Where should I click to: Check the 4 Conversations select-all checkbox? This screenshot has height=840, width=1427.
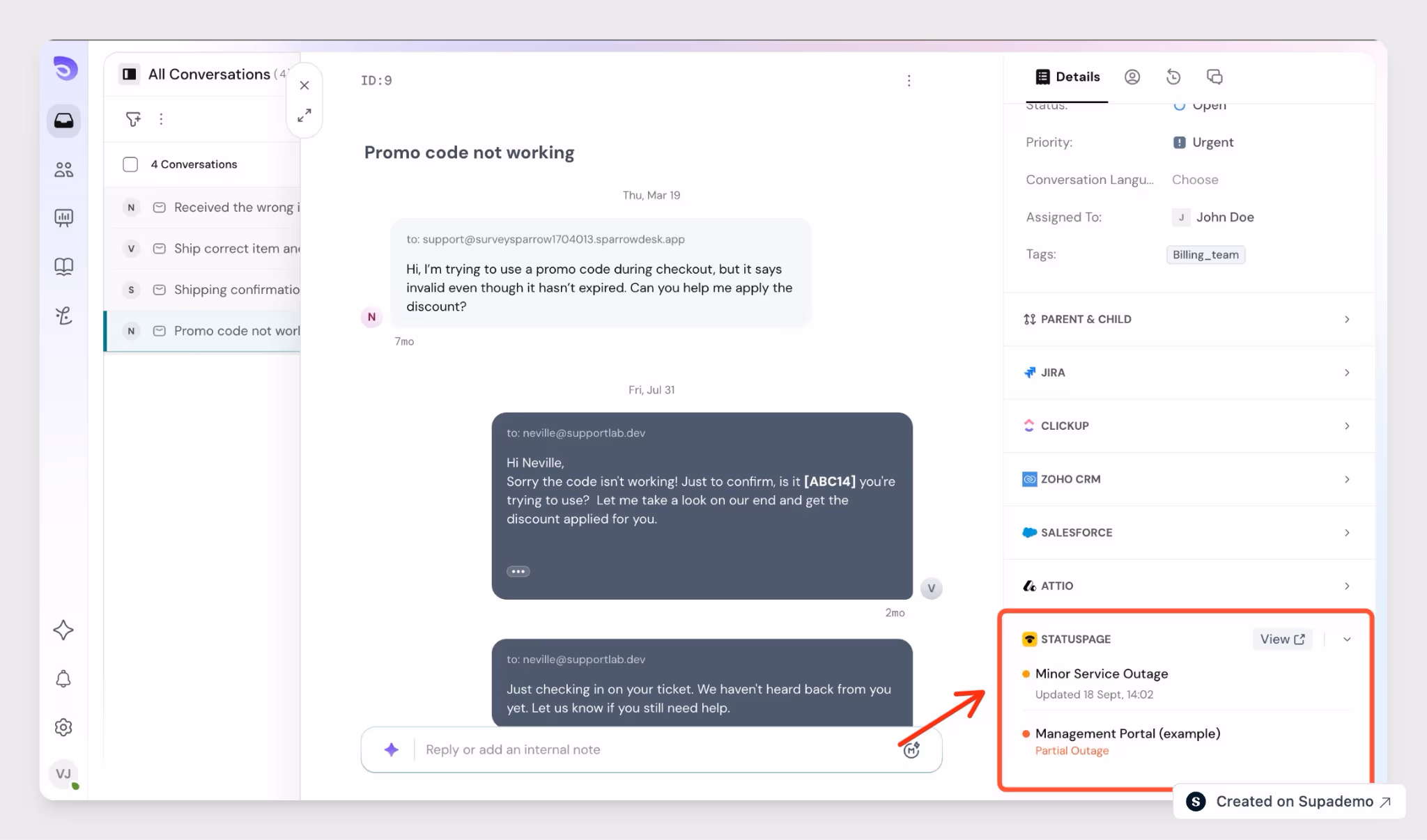pyautogui.click(x=130, y=164)
